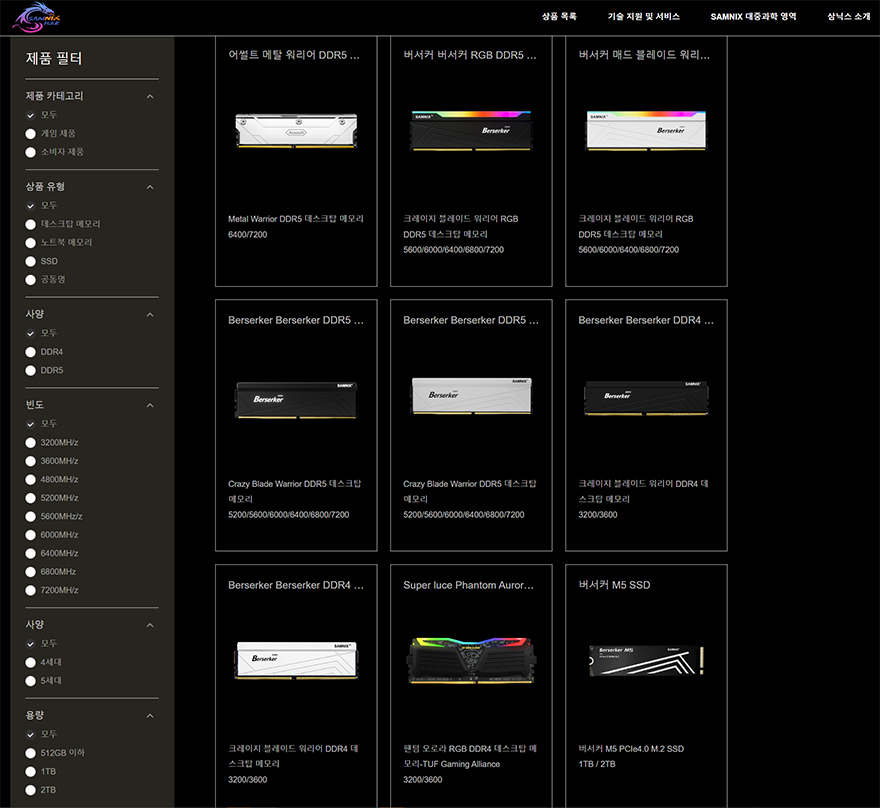Open black Berserker DDR5 5200–7200 memory image
This screenshot has width=880, height=808.
click(296, 400)
